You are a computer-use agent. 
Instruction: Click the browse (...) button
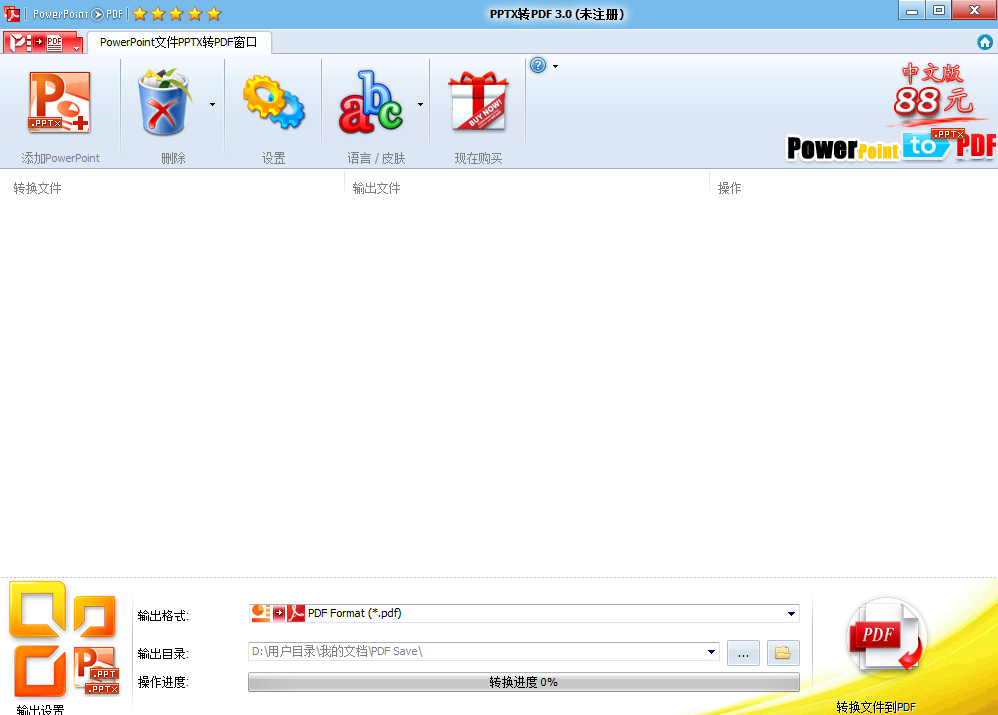(743, 653)
